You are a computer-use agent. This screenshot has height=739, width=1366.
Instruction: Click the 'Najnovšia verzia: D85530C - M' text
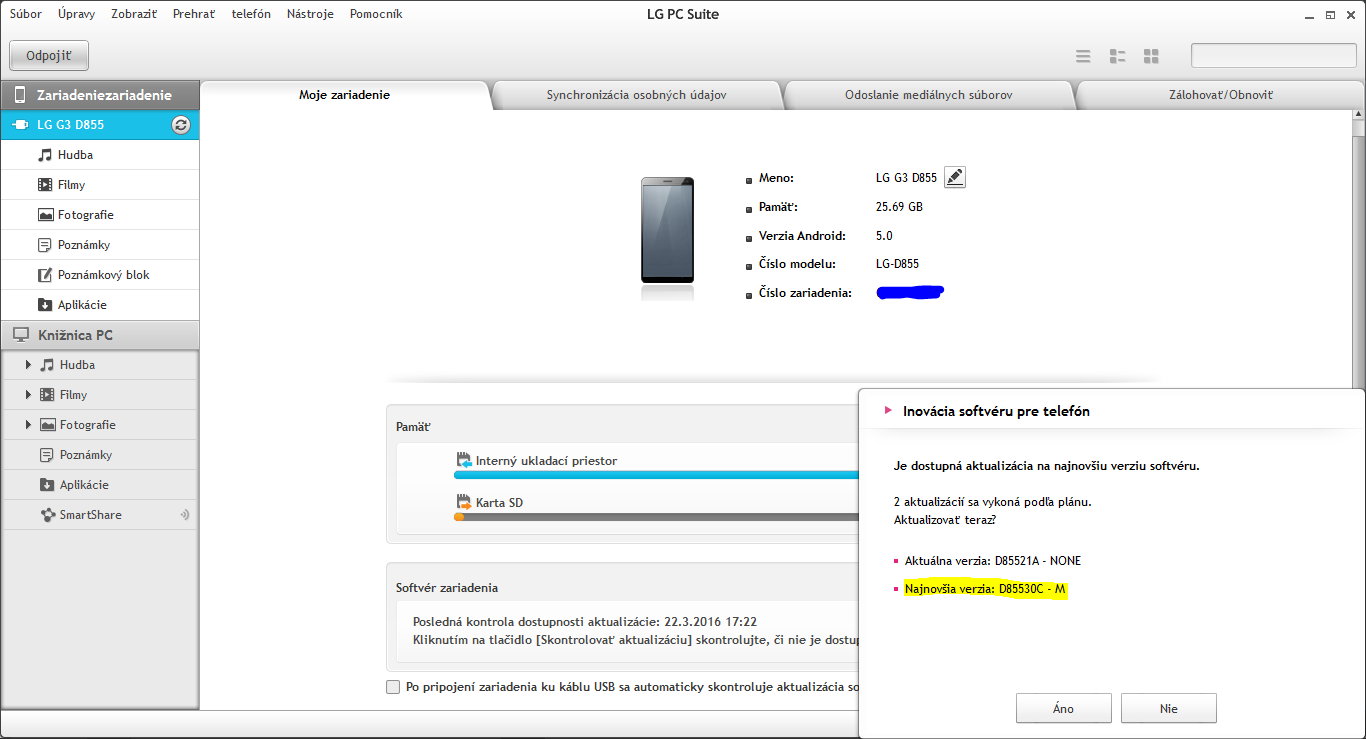[x=985, y=590]
